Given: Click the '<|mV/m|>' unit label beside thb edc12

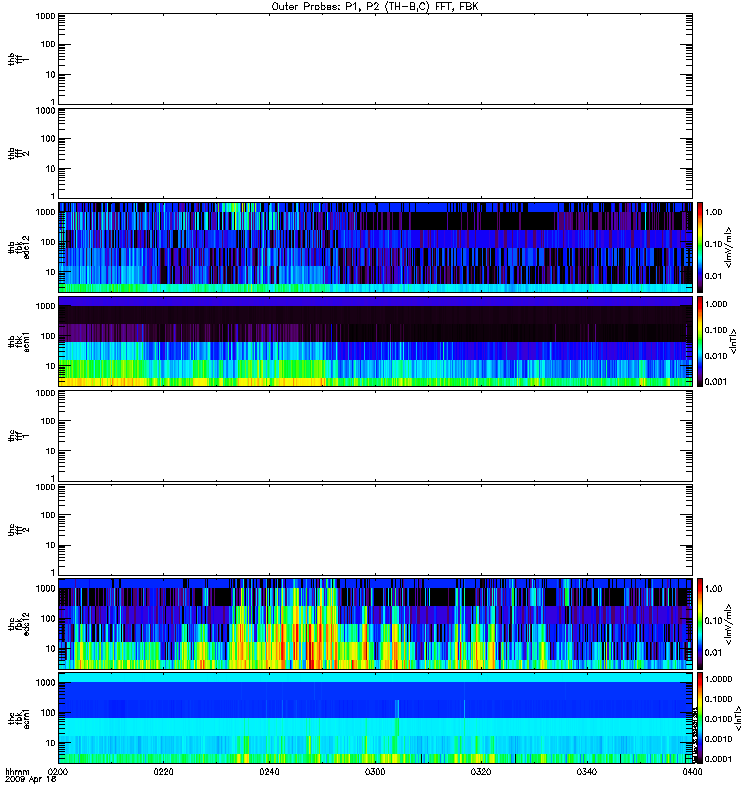Looking at the screenshot, I should click(729, 247).
